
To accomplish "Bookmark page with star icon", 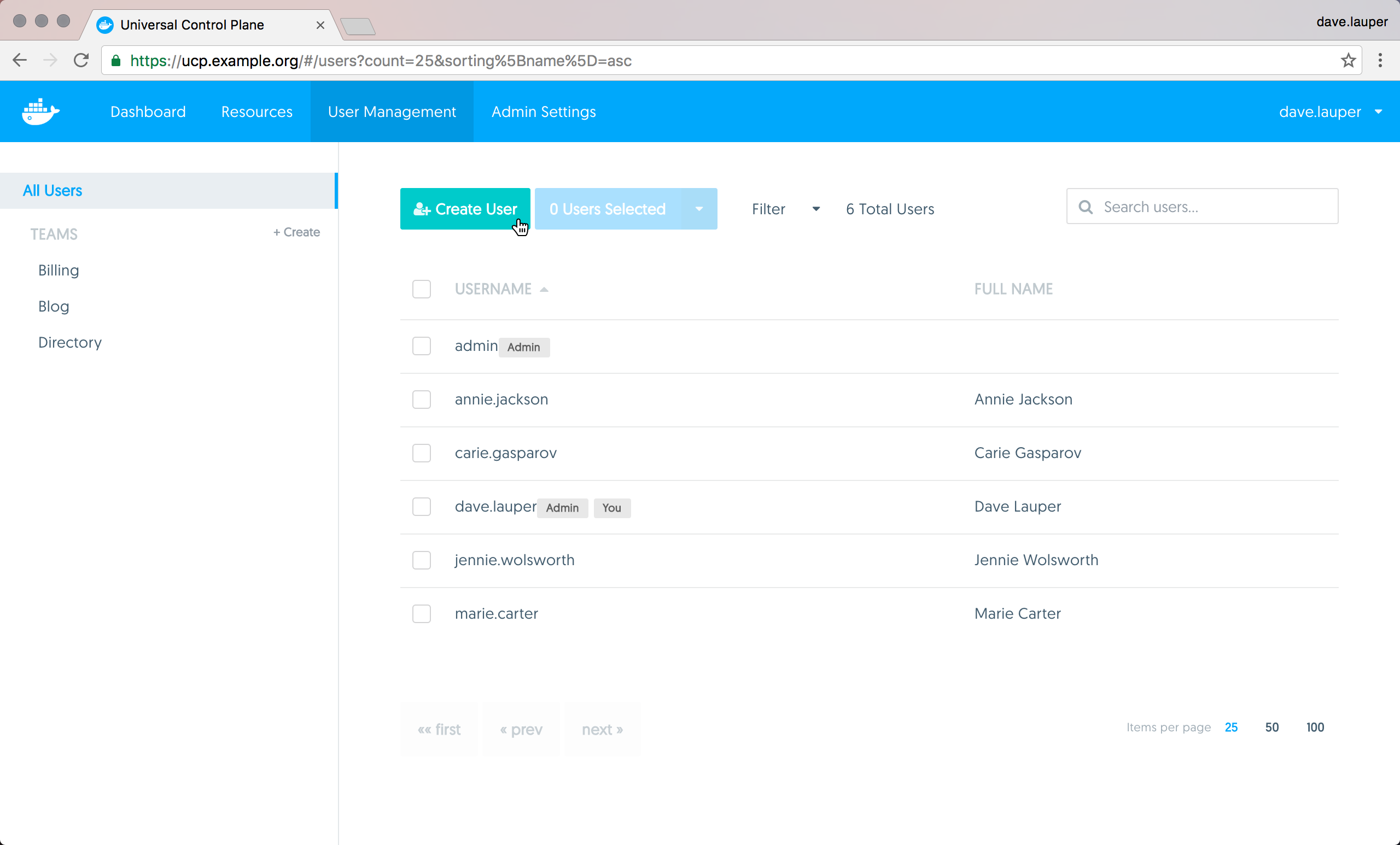I will (1347, 60).
